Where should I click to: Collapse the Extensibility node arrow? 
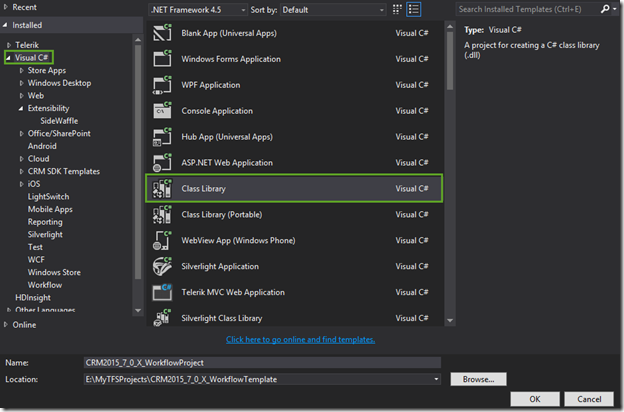(21, 108)
